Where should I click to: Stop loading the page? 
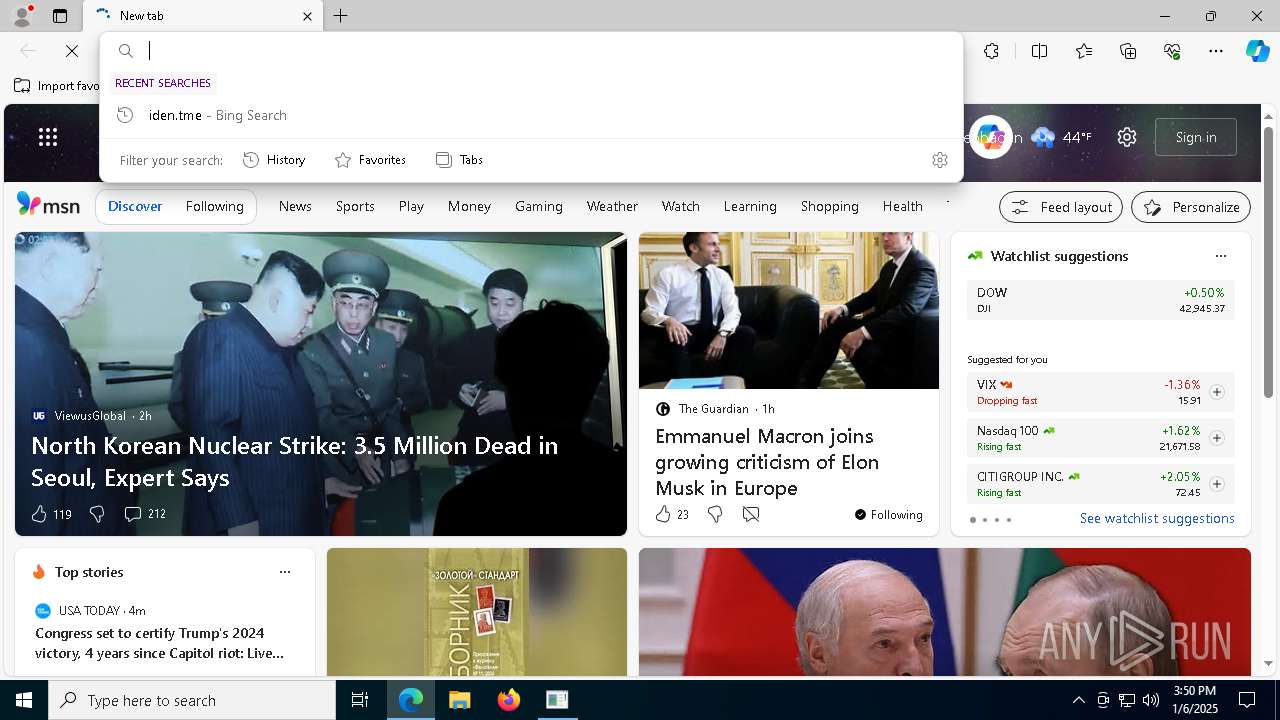click(x=72, y=51)
